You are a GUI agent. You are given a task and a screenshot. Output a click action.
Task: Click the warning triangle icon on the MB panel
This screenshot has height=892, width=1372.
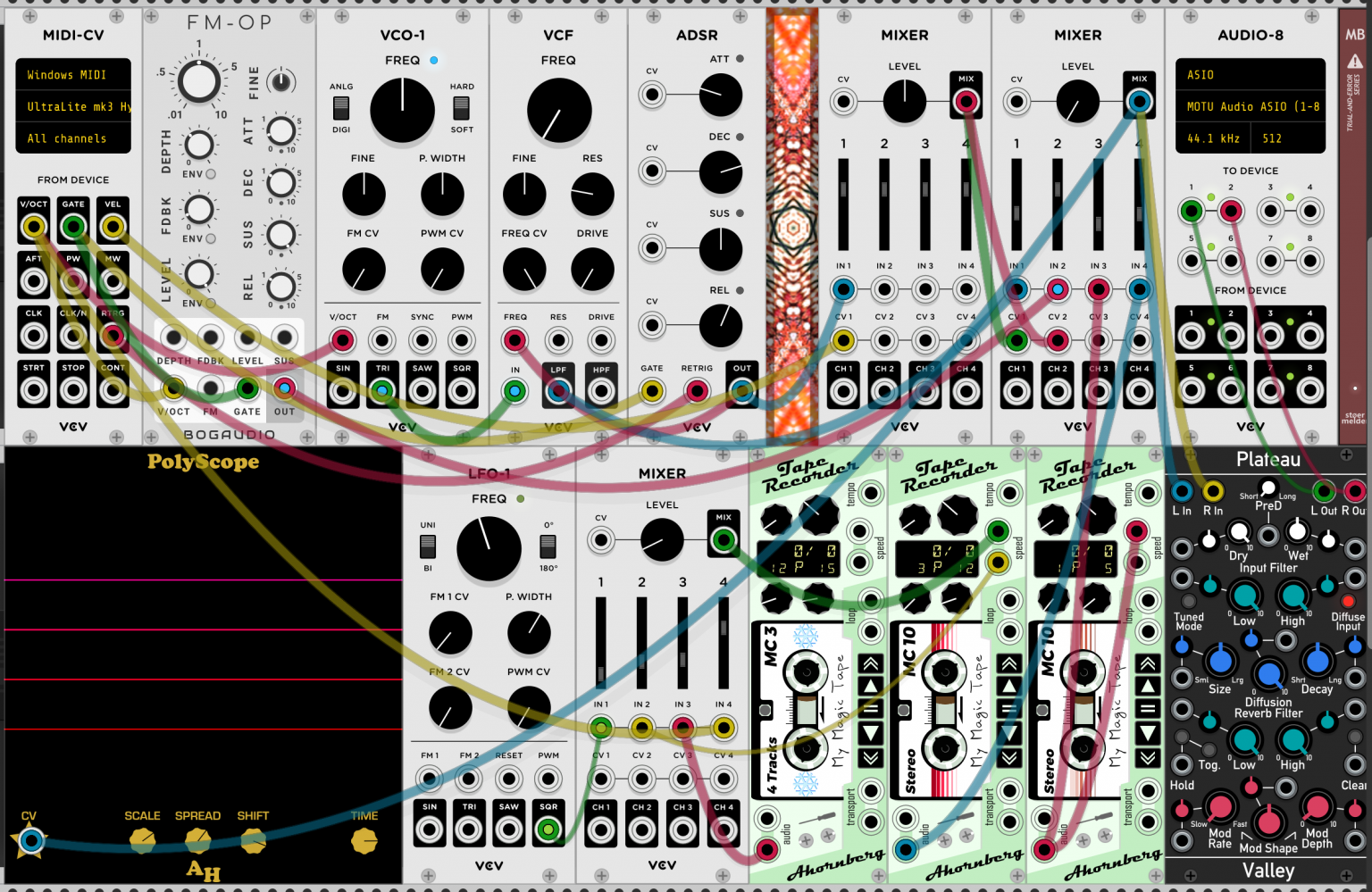pos(1355,62)
